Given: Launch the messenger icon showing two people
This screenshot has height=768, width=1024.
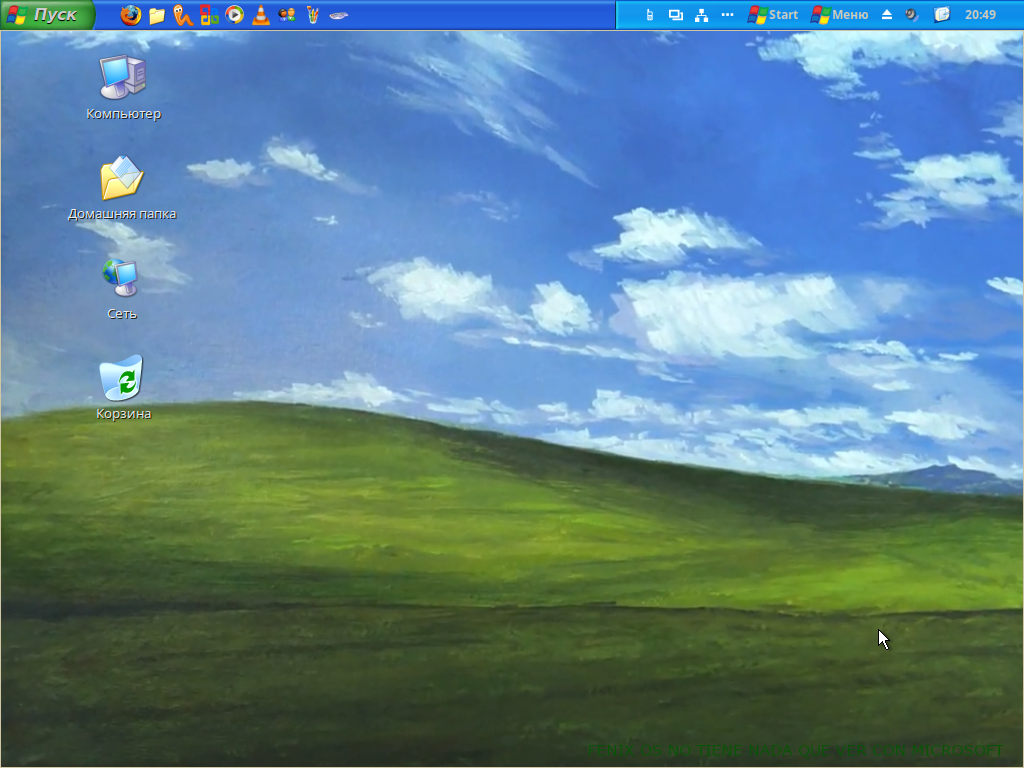Looking at the screenshot, I should click(287, 15).
